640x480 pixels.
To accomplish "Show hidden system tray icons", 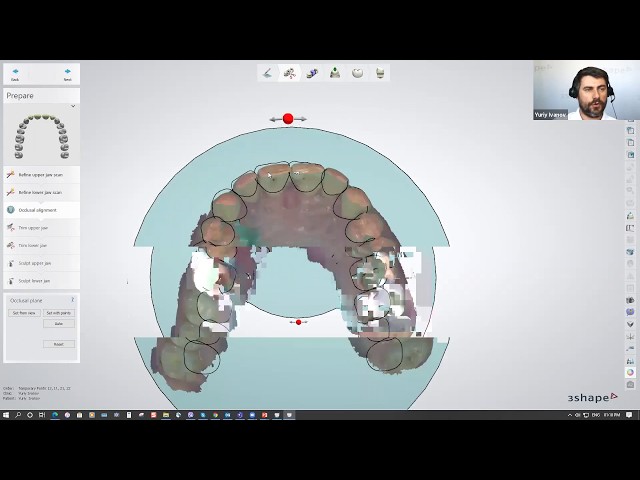I will [x=570, y=415].
